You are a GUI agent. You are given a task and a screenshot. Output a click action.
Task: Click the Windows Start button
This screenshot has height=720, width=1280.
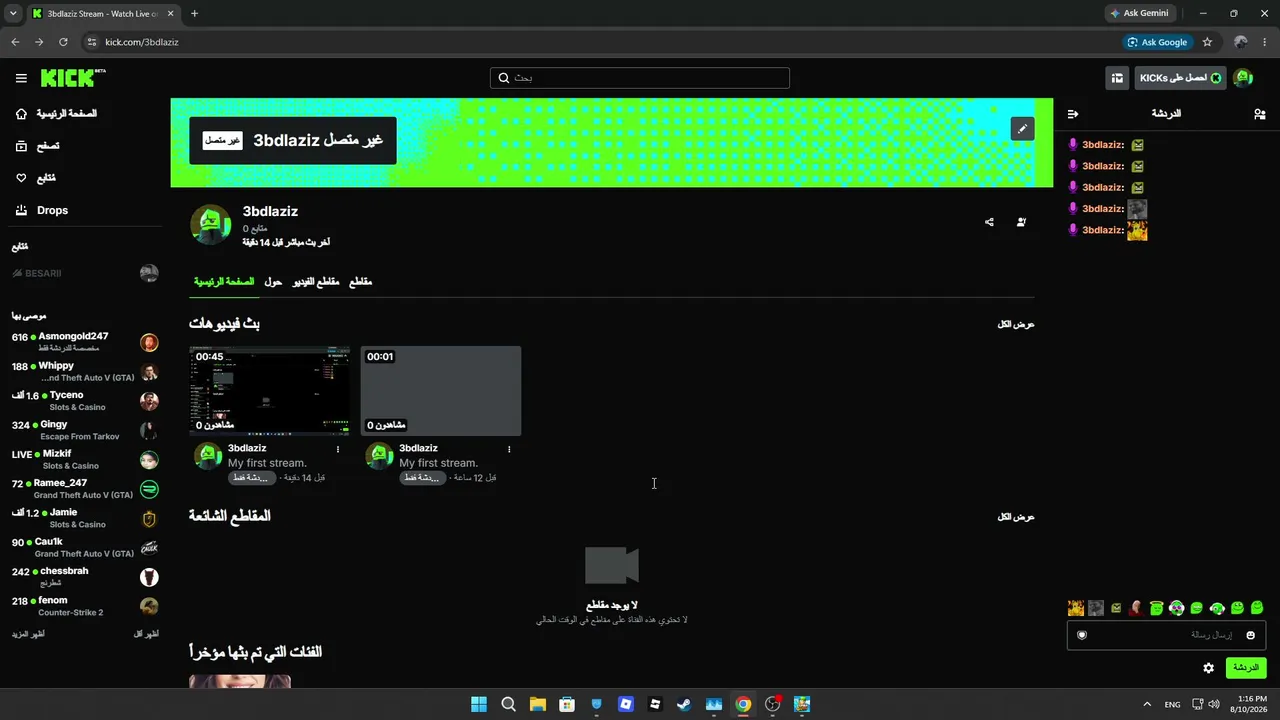click(x=479, y=704)
